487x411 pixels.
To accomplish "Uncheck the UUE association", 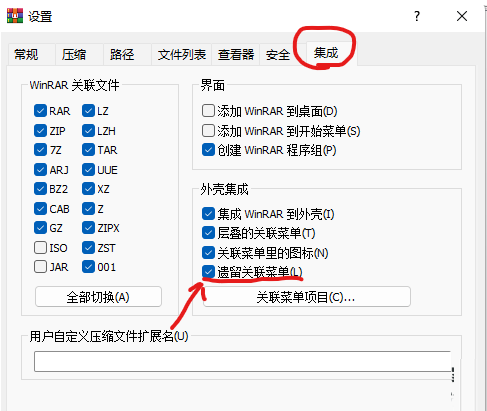I will (88, 170).
